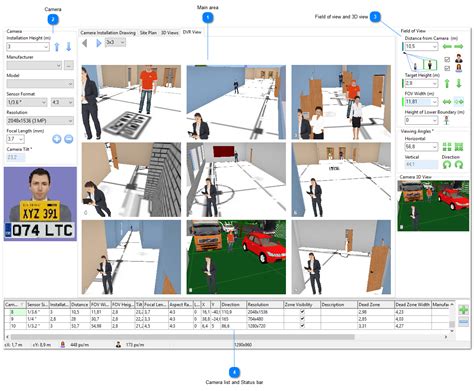Screen dimensions: 474x391
Task: Open the Resolution dropdown
Action: click(70, 121)
